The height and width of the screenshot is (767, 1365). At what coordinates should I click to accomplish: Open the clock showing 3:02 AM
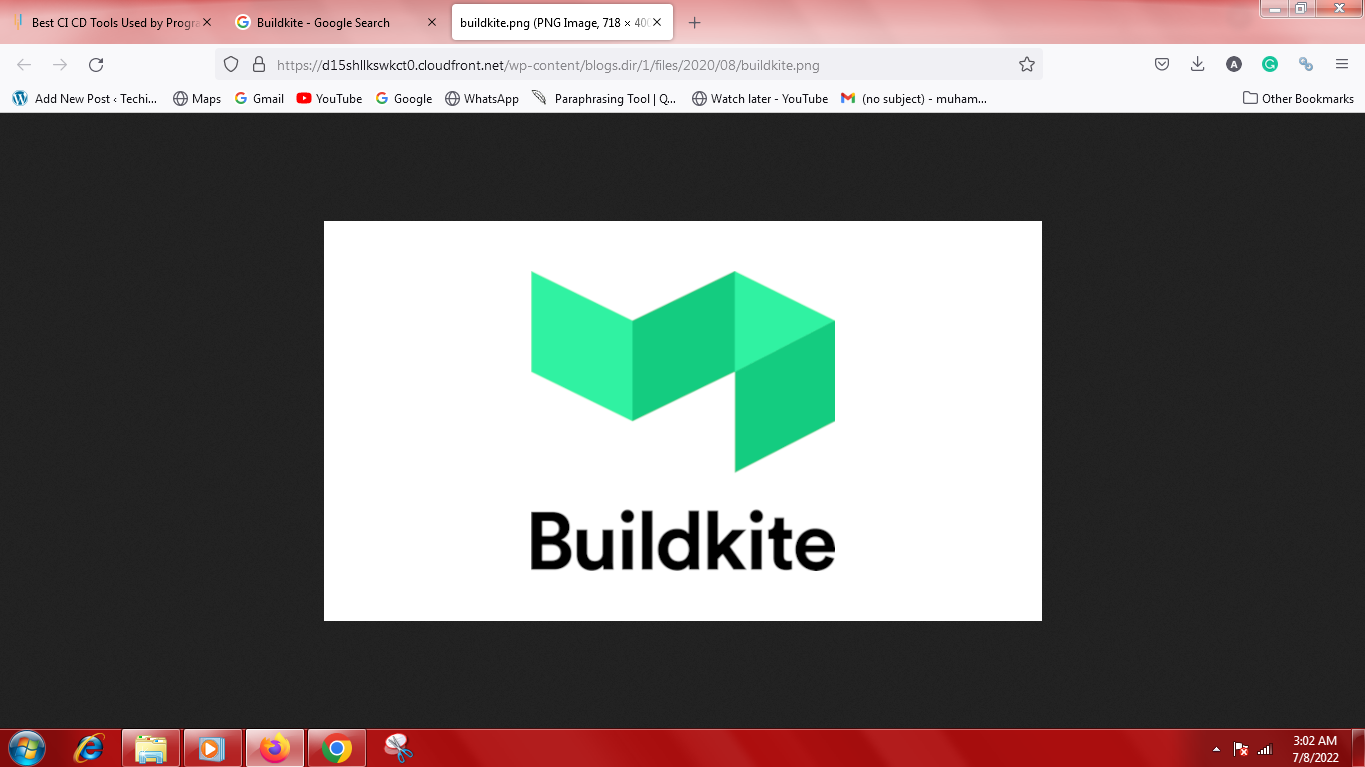[1315, 749]
